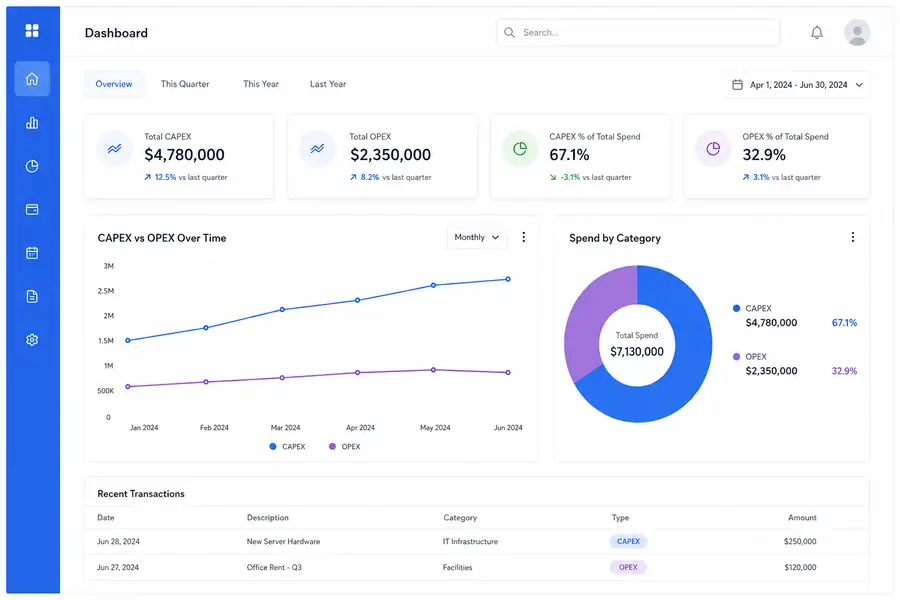Sort by the Type column header
Viewport: 900px width, 600px height.
(x=620, y=517)
